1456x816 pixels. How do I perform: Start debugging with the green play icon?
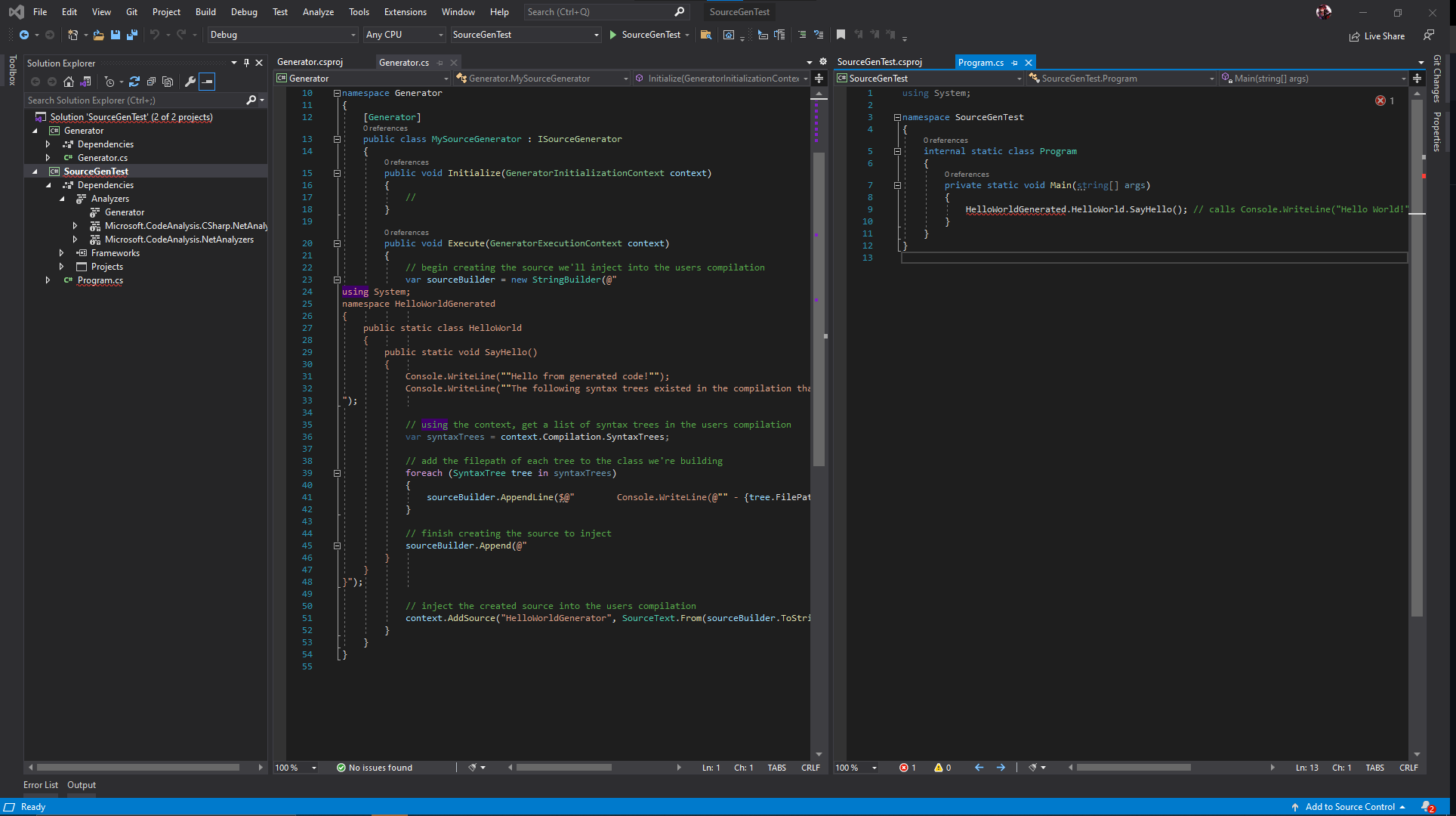[x=613, y=35]
